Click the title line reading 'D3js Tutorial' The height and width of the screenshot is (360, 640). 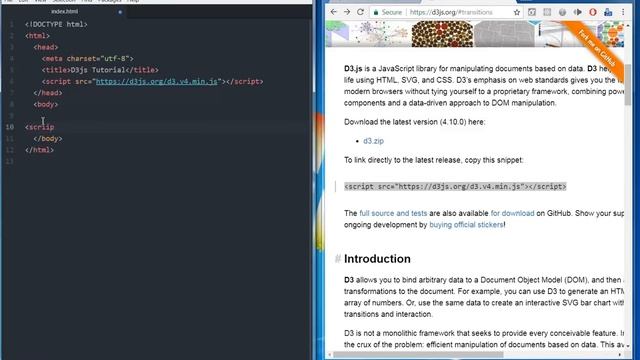100,70
